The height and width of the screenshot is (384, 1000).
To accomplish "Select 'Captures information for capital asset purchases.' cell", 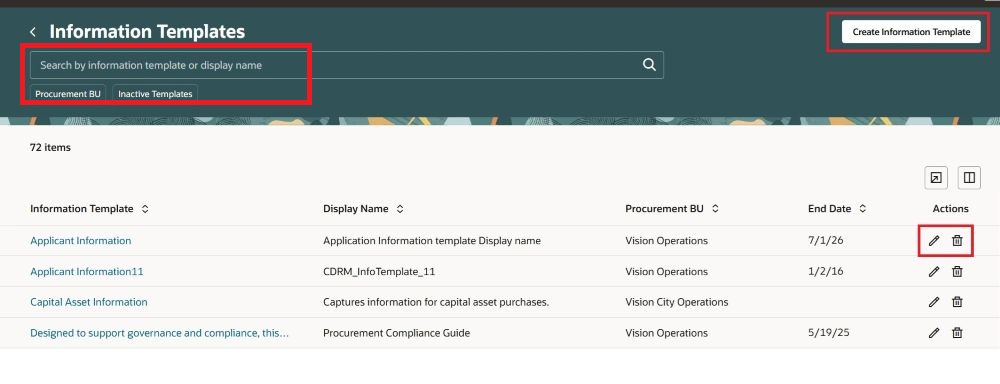I will [x=436, y=302].
